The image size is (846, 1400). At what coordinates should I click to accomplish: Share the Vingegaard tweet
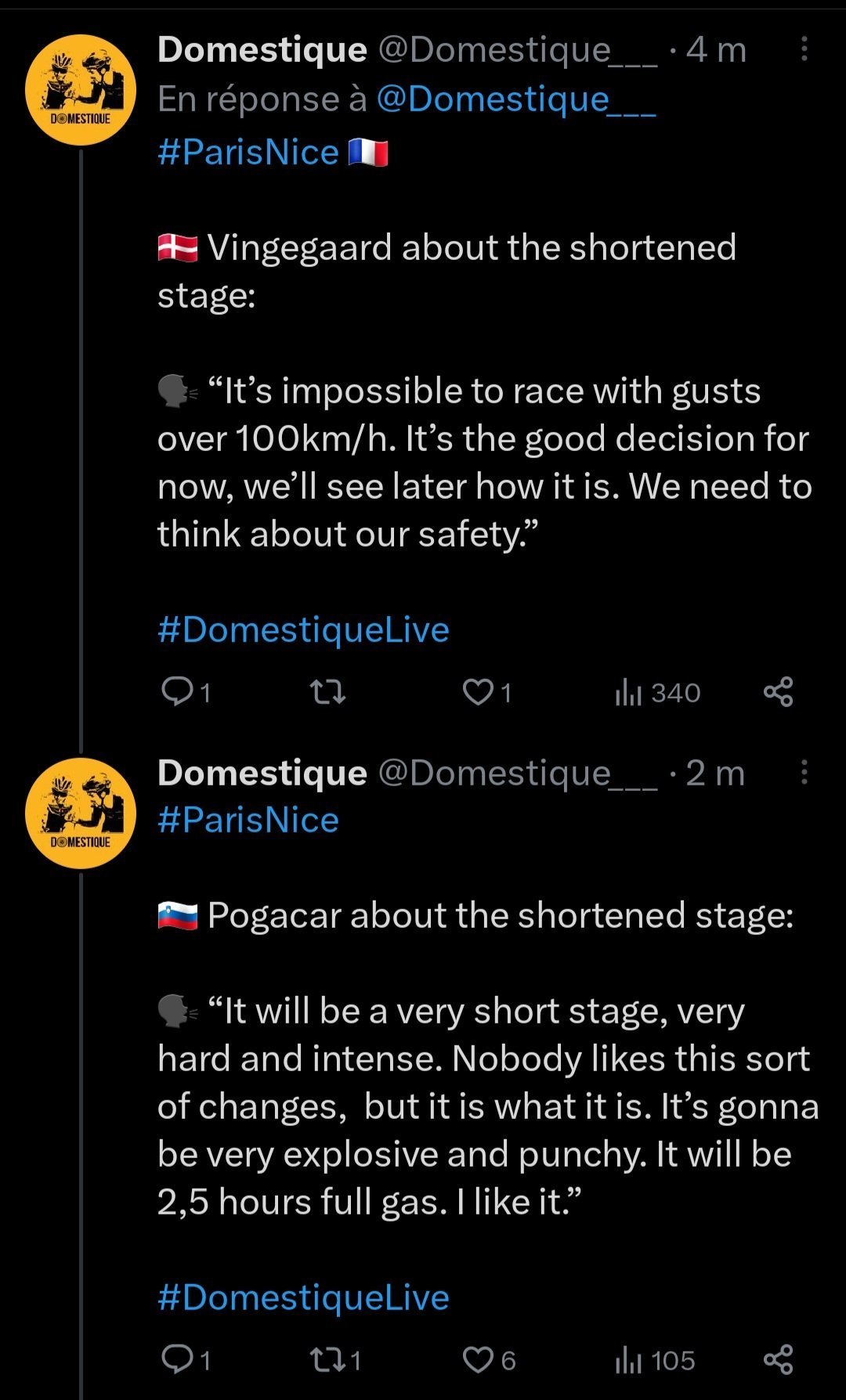point(778,692)
